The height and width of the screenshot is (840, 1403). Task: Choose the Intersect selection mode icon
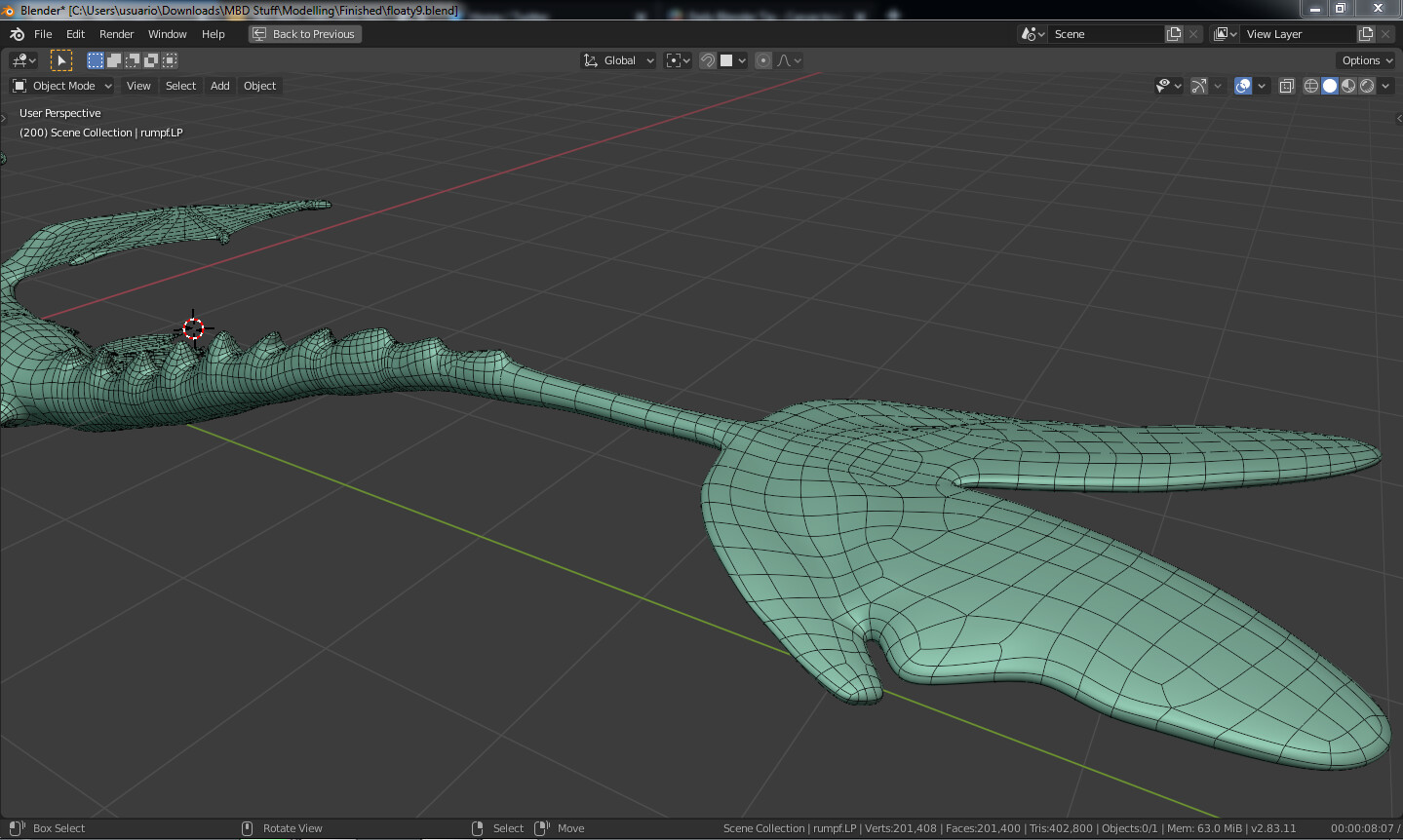[170, 60]
